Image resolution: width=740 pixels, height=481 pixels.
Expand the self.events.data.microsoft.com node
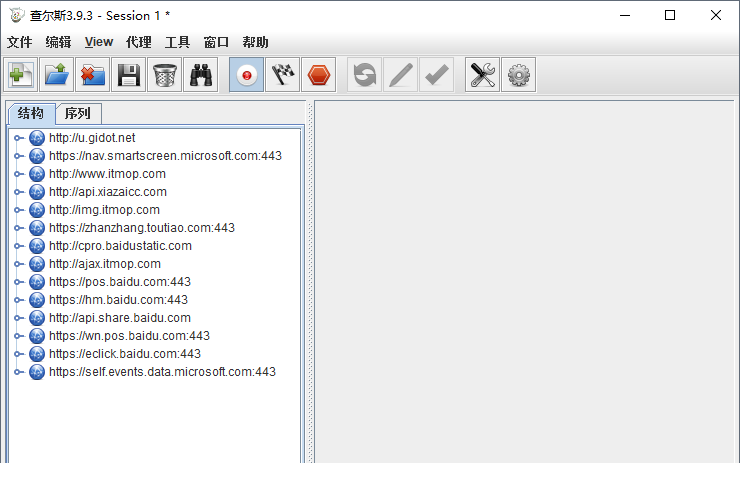[18, 372]
